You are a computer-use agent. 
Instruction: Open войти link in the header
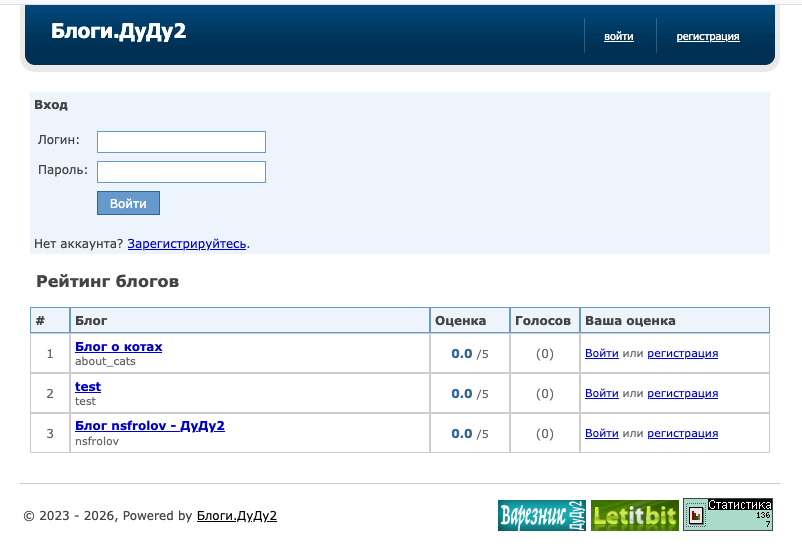[619, 36]
